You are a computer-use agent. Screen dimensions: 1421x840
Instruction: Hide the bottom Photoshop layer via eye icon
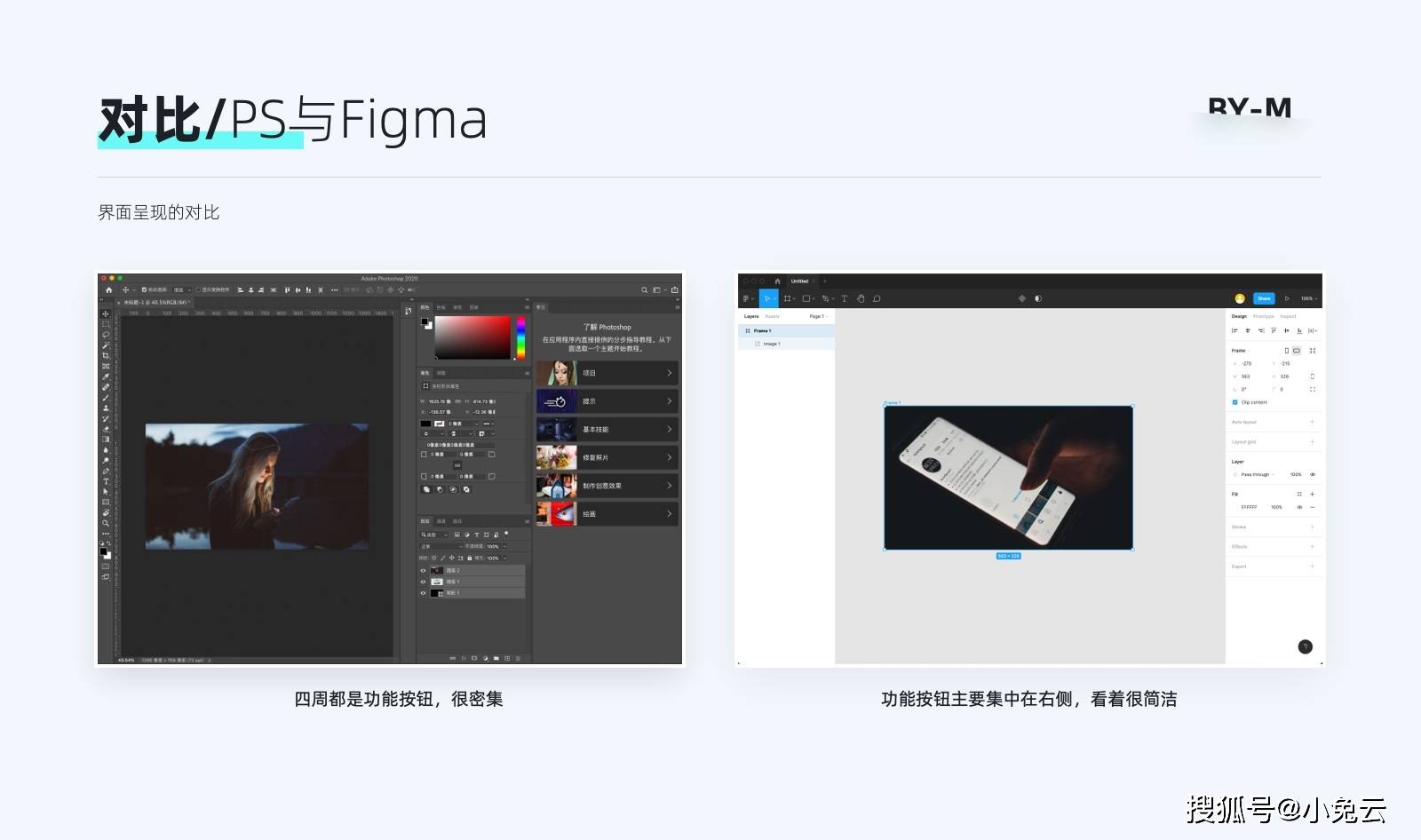coord(423,592)
